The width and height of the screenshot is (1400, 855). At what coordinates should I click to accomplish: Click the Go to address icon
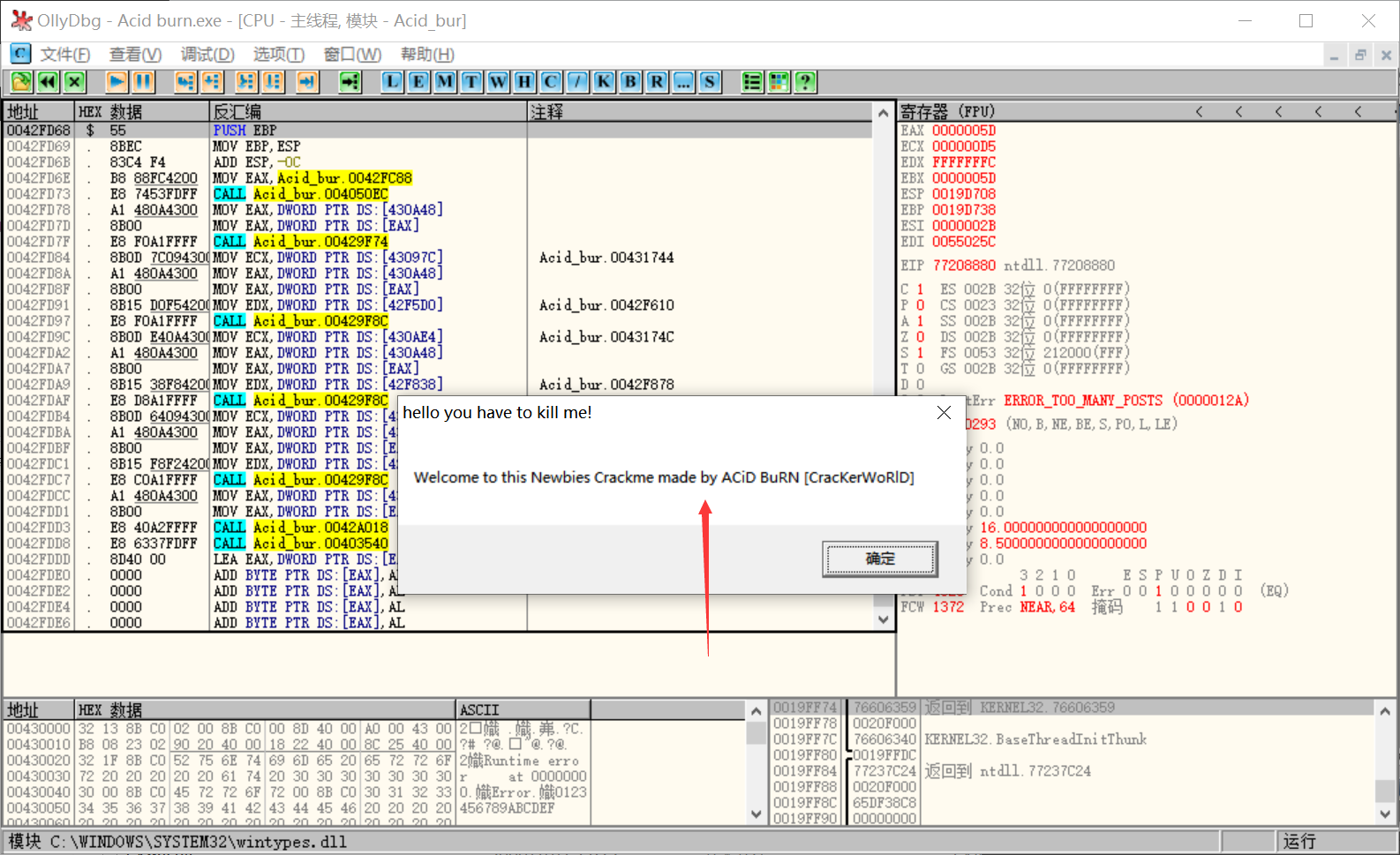[x=350, y=82]
